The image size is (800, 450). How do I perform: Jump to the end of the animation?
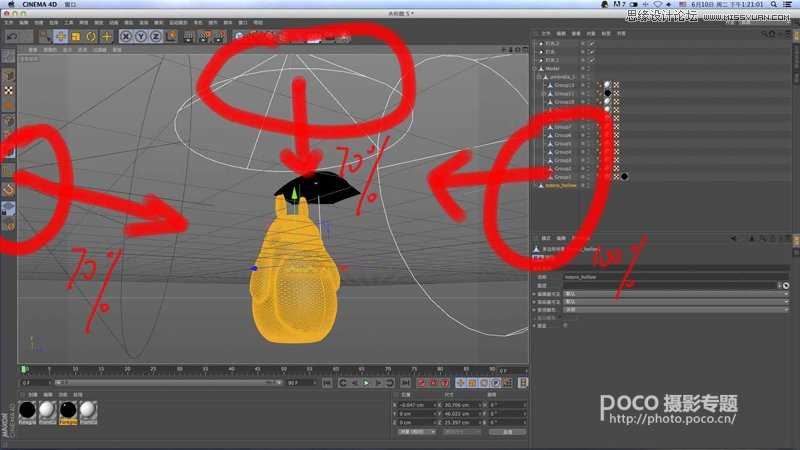pos(405,383)
